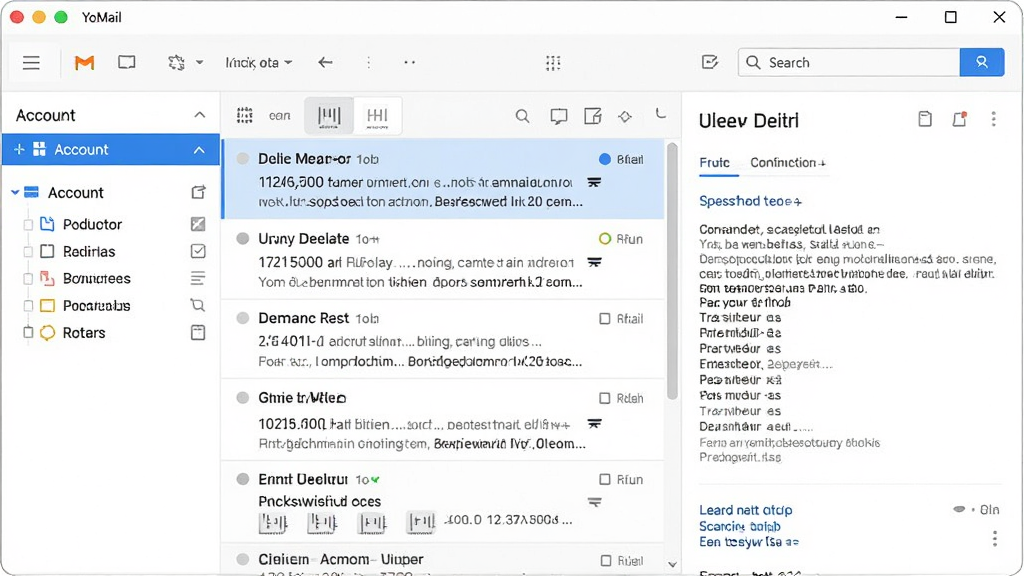Click the filter lines icon on Ghrie tr/Mleo email
The image size is (1024, 576).
[594, 424]
